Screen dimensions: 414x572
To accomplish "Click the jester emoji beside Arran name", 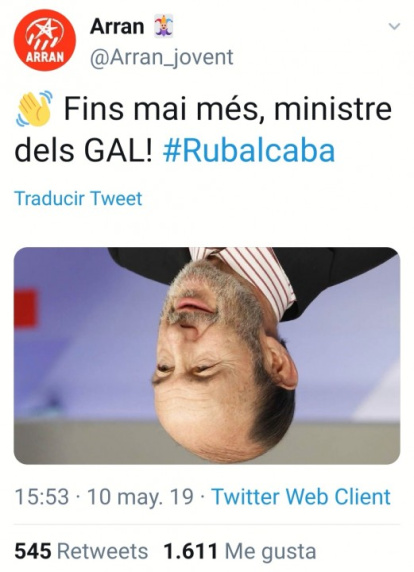I will click(x=163, y=27).
